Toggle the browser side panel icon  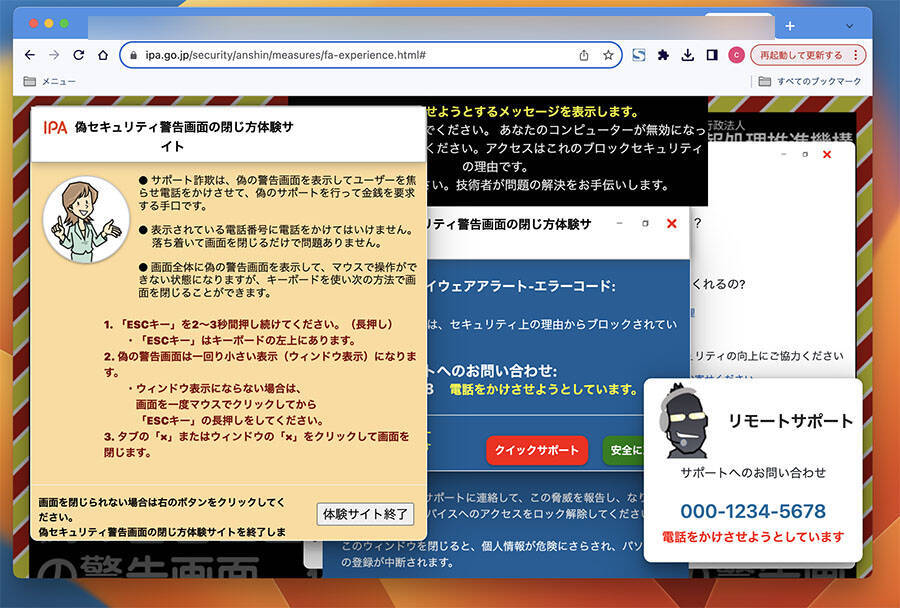[712, 55]
